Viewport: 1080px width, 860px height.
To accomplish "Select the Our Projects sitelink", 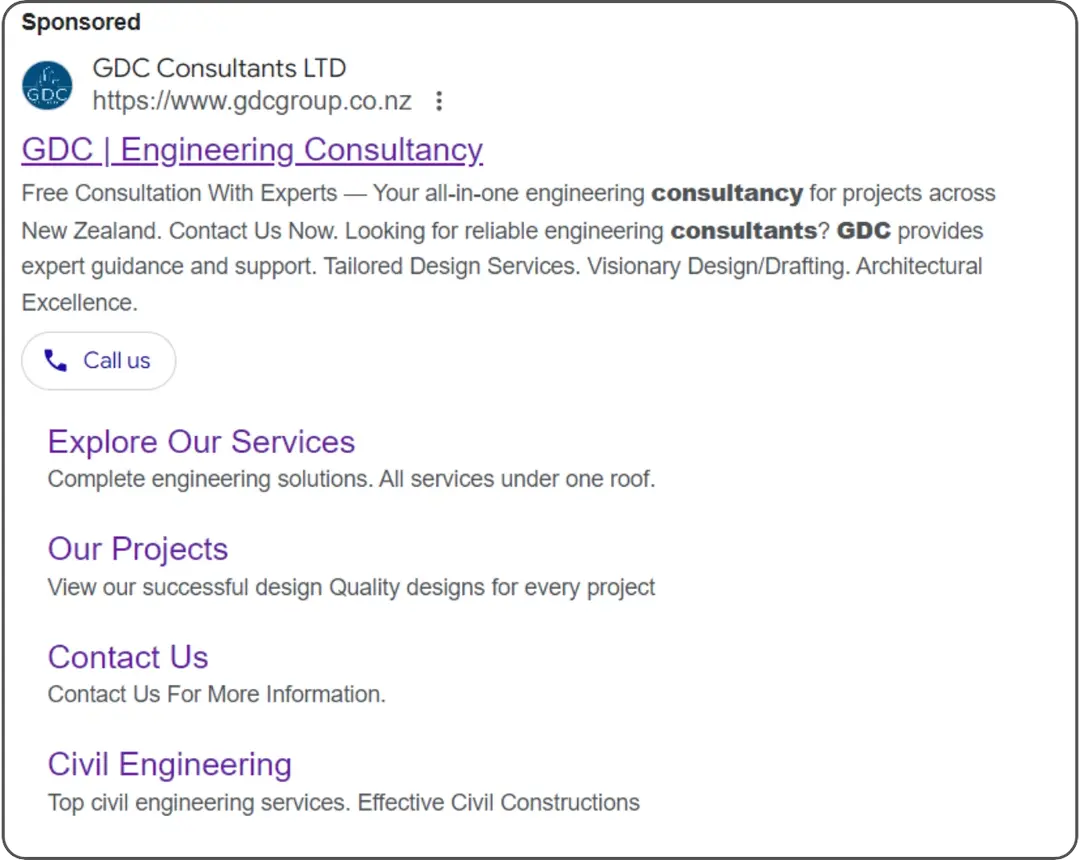I will pos(137,549).
